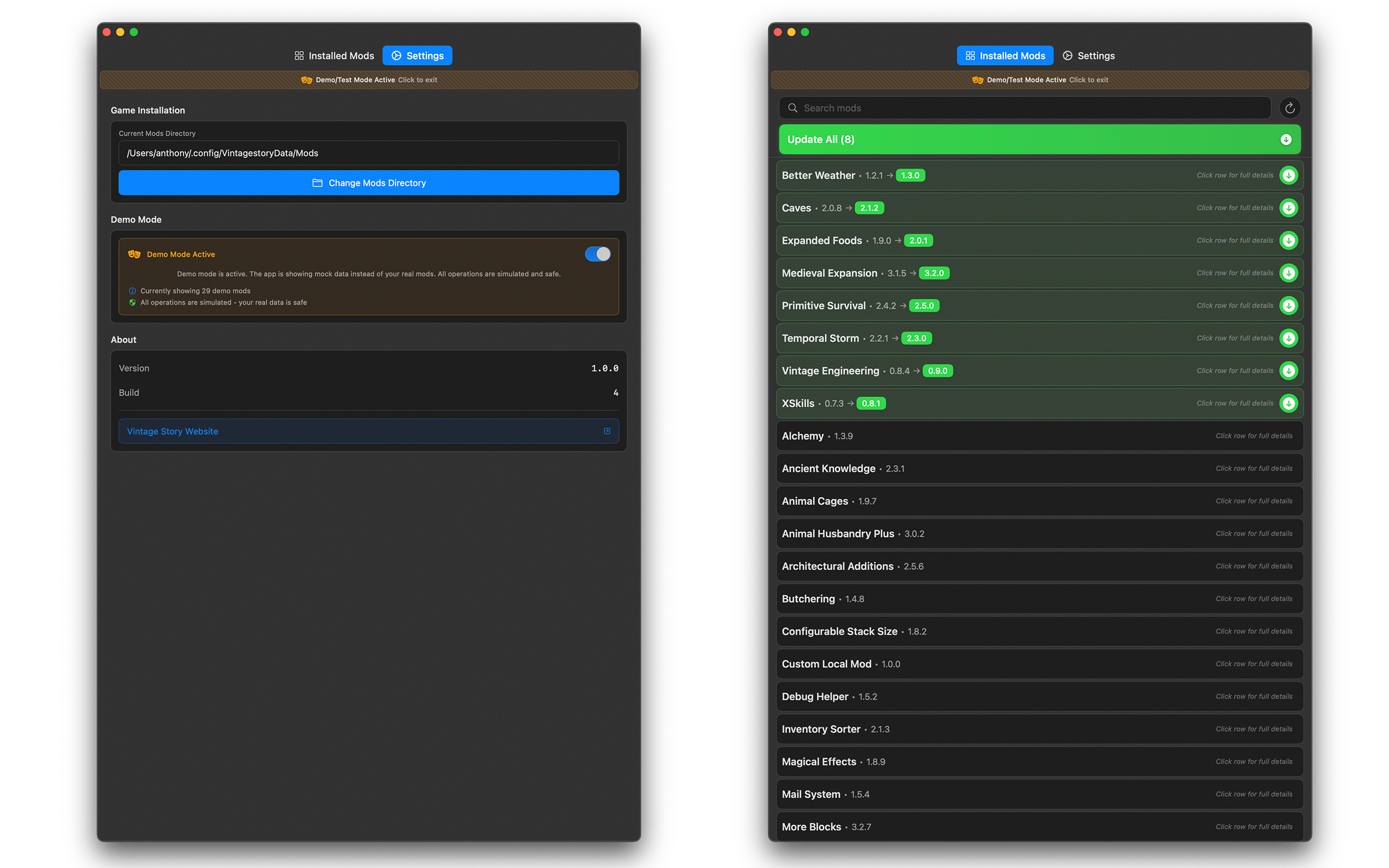Click the refresh mods icon button
Screen dimensions: 1389x868
[x=1289, y=108]
